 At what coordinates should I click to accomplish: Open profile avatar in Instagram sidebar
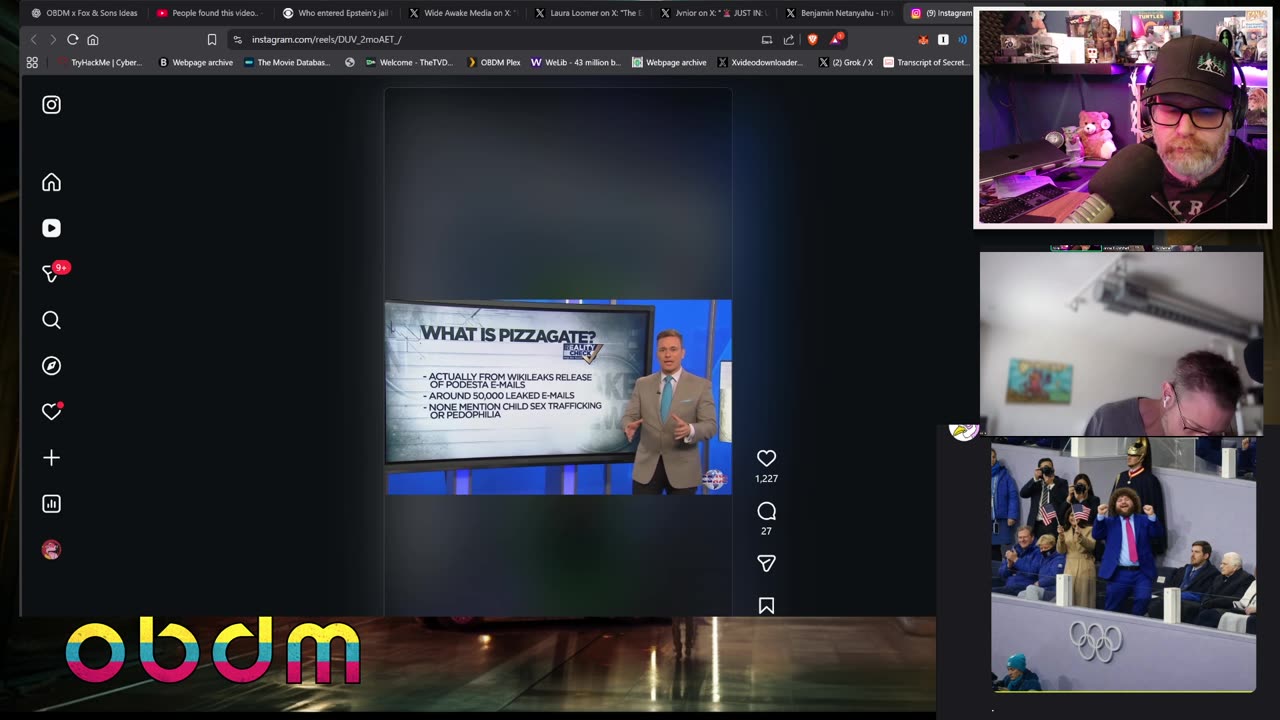point(51,550)
